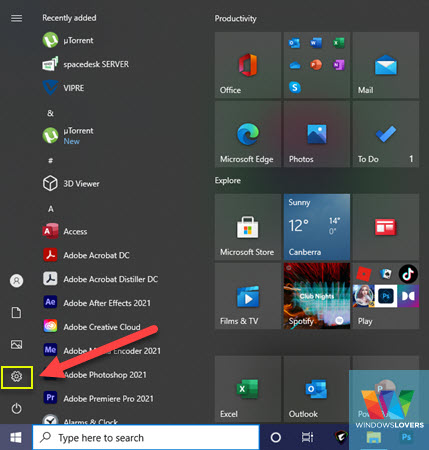Open the To Do tile

click(386, 134)
